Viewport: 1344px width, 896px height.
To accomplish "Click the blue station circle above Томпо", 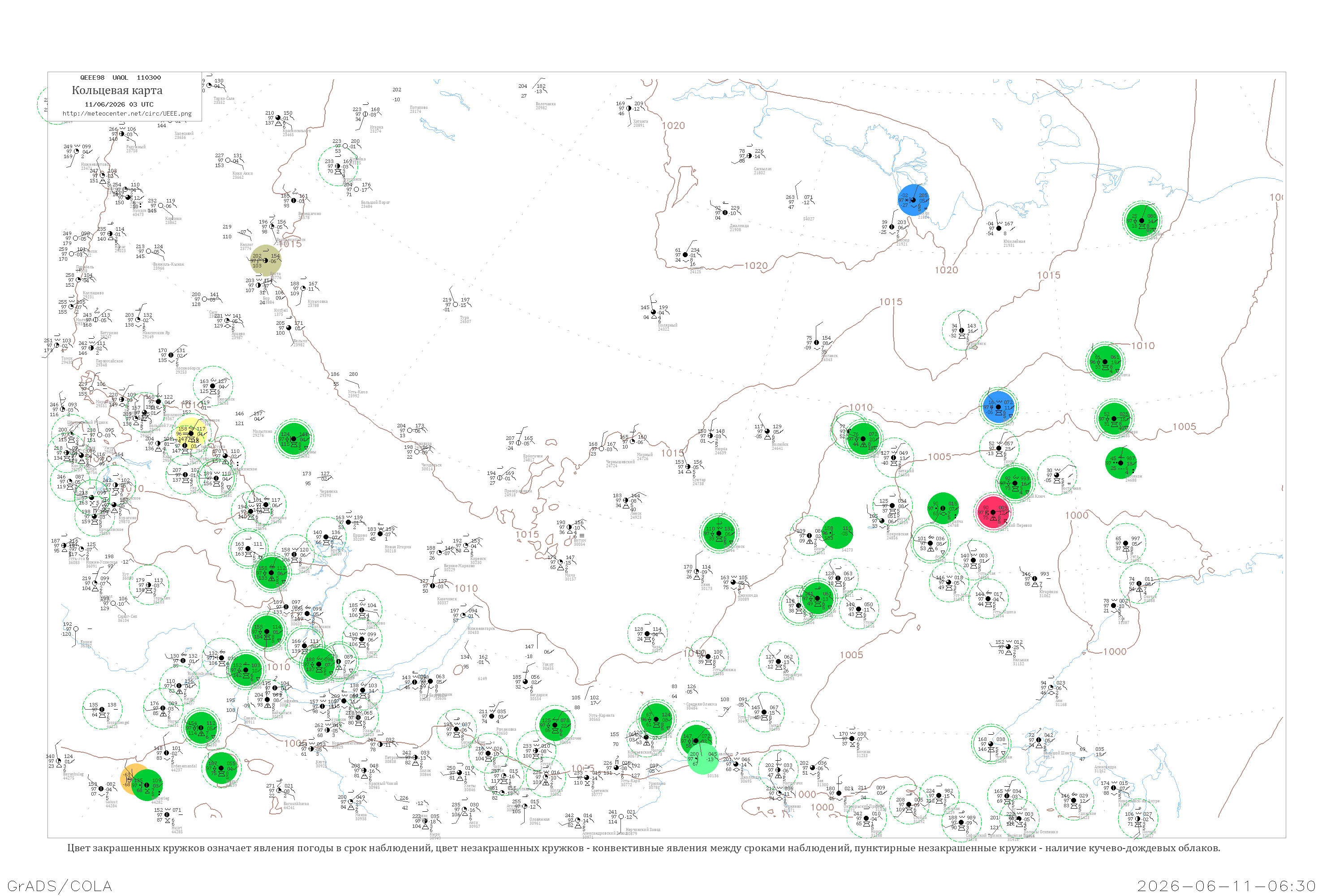I will point(998,407).
